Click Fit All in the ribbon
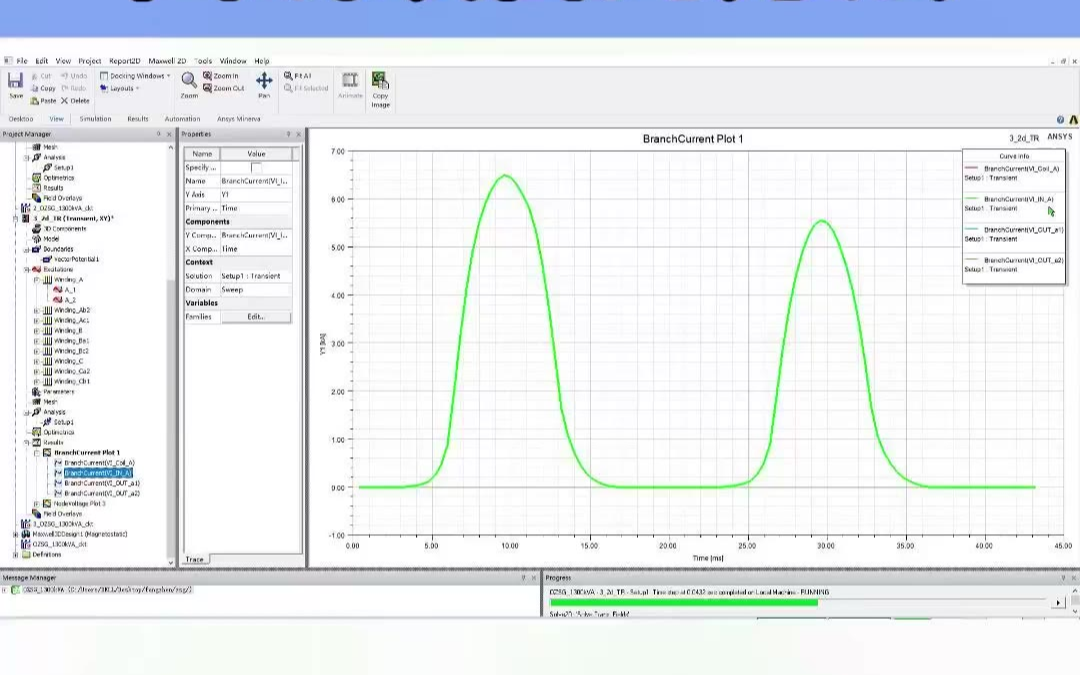1080x675 pixels. (x=298, y=76)
